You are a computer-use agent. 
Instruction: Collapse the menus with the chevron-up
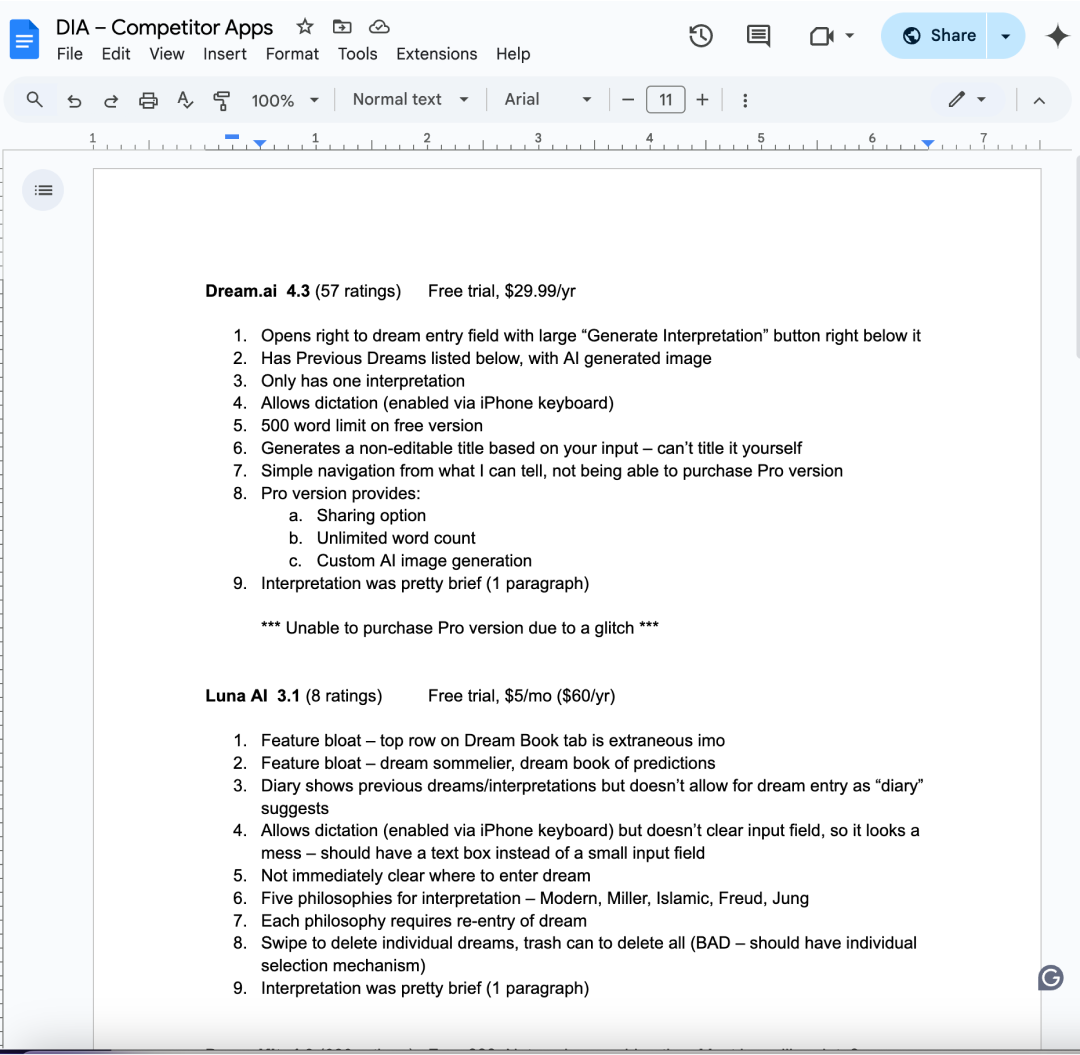(1039, 101)
